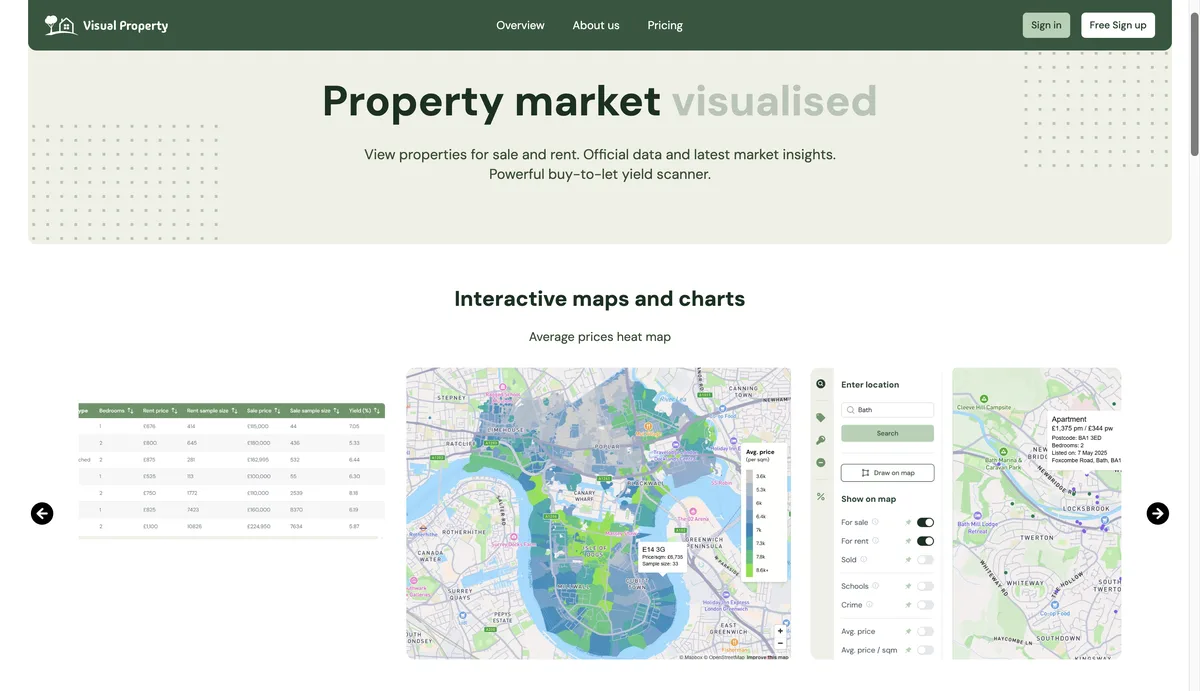
Task: Enable the Sold switch
Action: pyautogui.click(x=925, y=560)
